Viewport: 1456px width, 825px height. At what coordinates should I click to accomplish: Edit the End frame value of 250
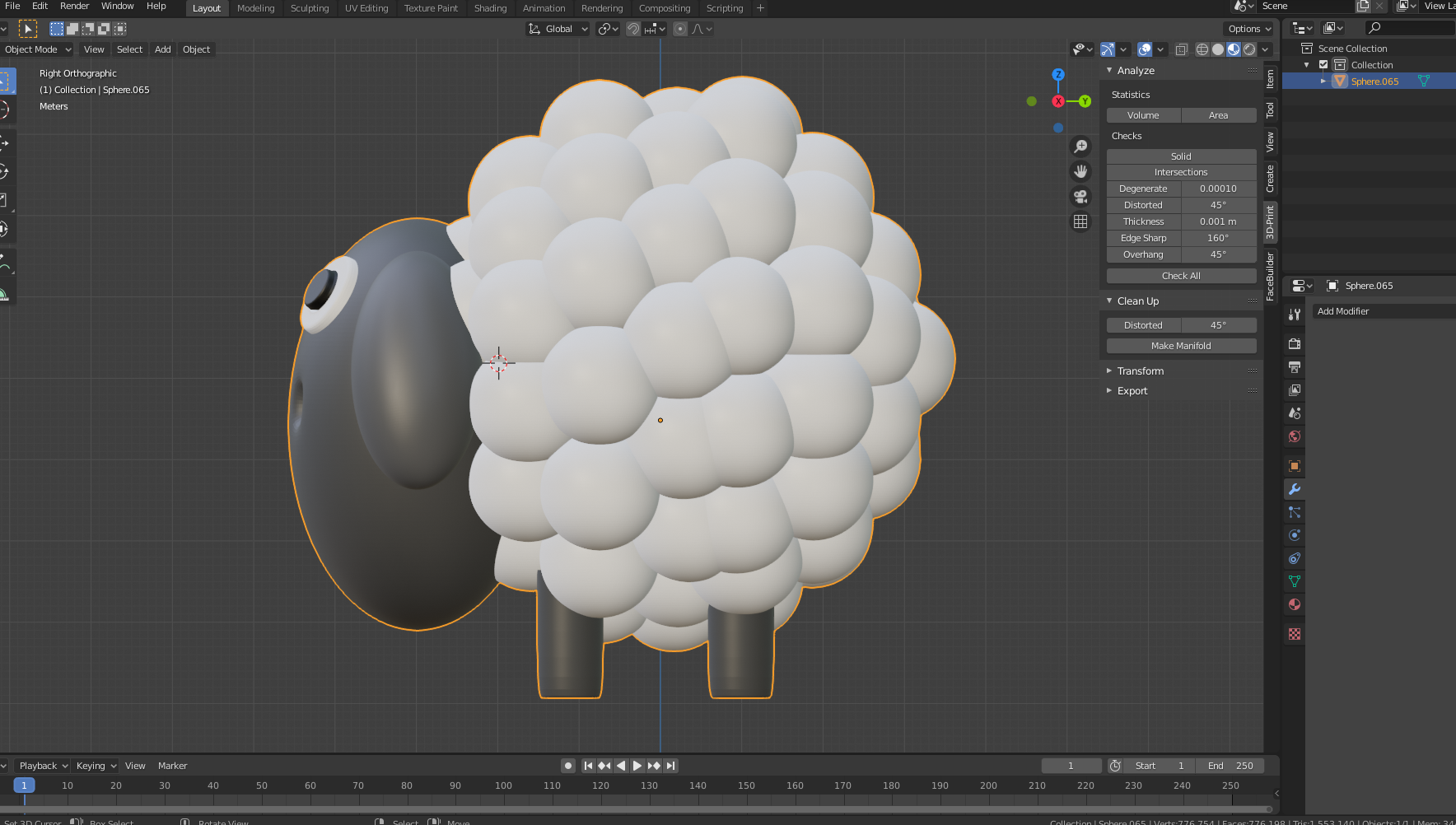[x=1230, y=765]
